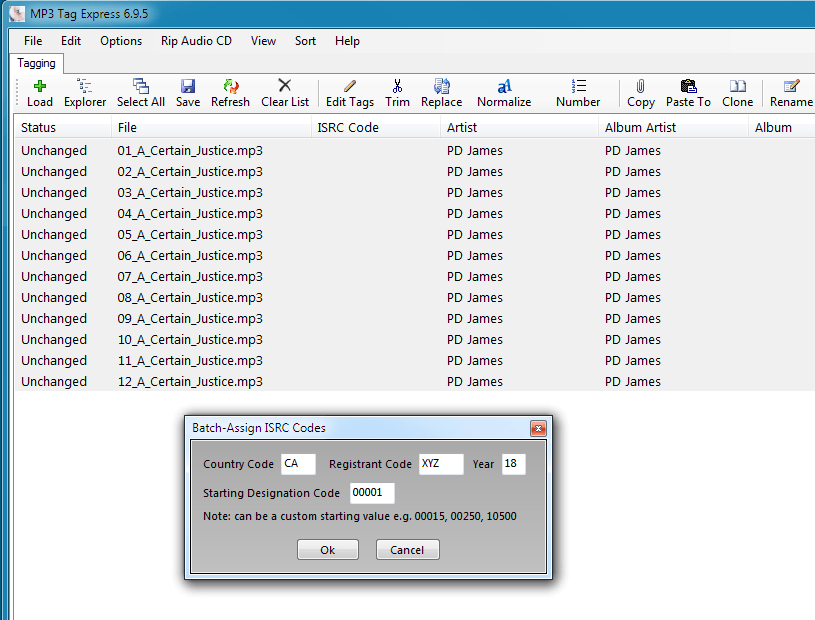Edit the Country Code field
This screenshot has width=815, height=620.
click(298, 464)
